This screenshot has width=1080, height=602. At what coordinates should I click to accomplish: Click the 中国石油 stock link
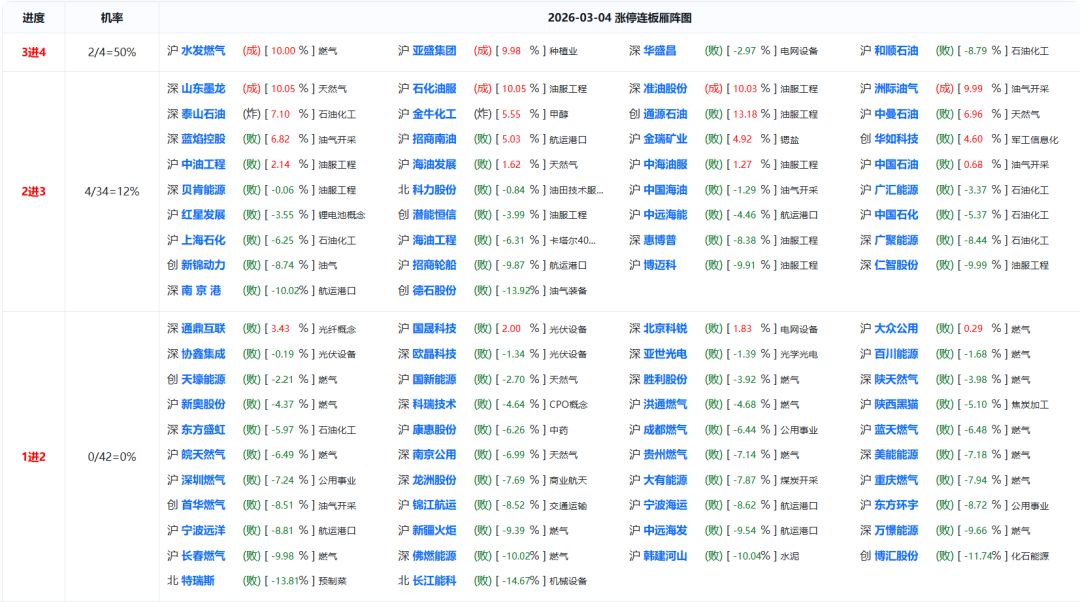click(896, 165)
